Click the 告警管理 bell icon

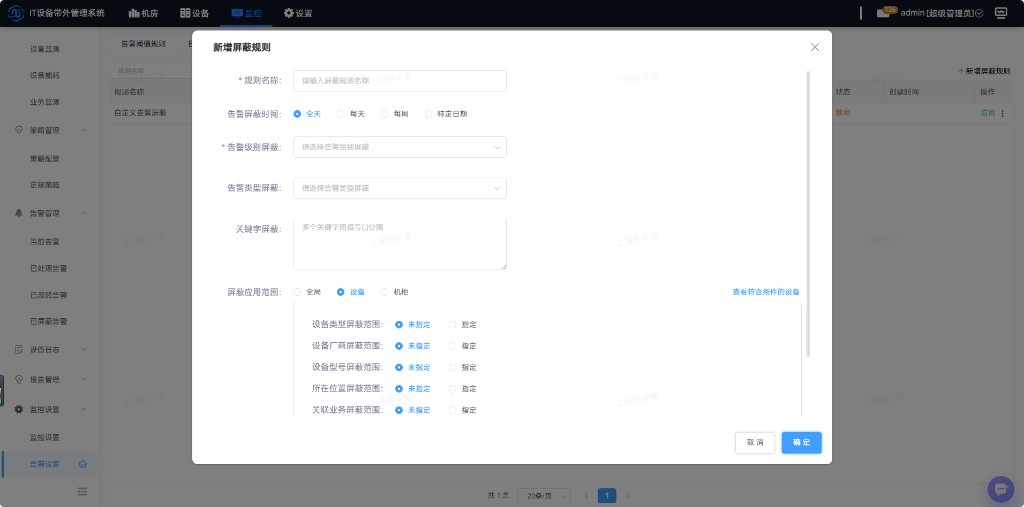(x=18, y=213)
